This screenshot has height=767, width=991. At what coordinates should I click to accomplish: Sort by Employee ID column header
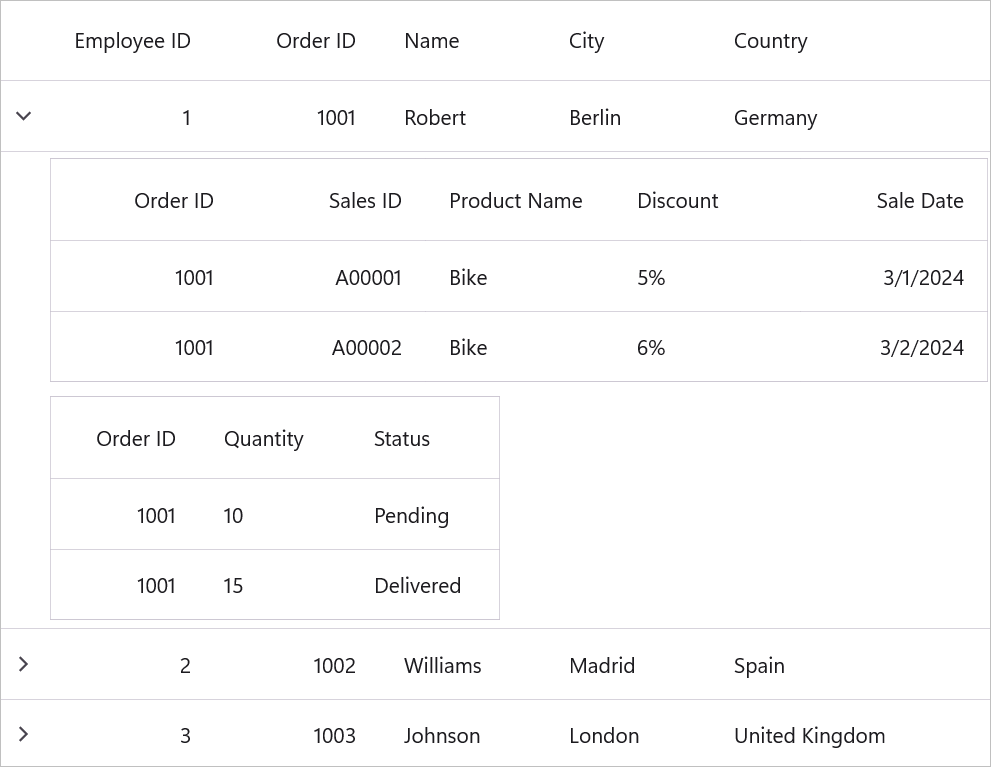pos(132,41)
